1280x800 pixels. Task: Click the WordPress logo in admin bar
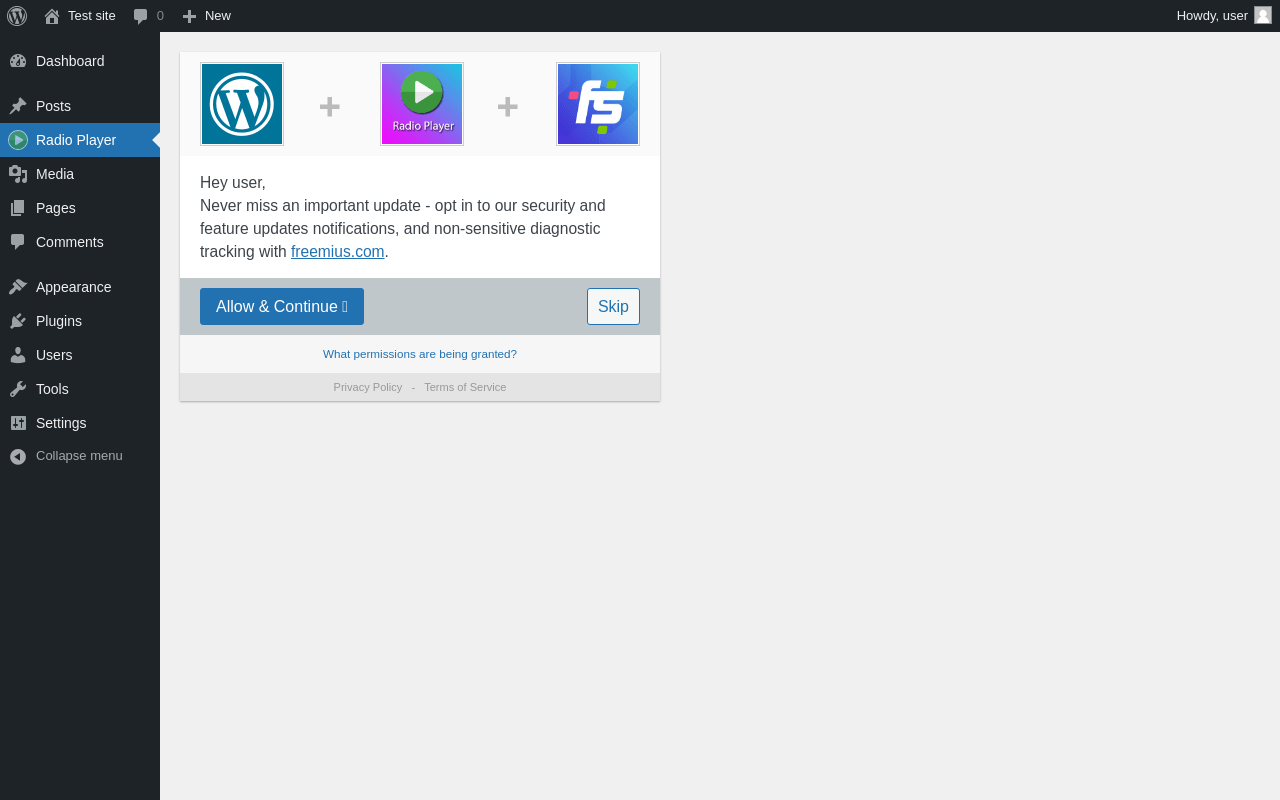(x=17, y=16)
